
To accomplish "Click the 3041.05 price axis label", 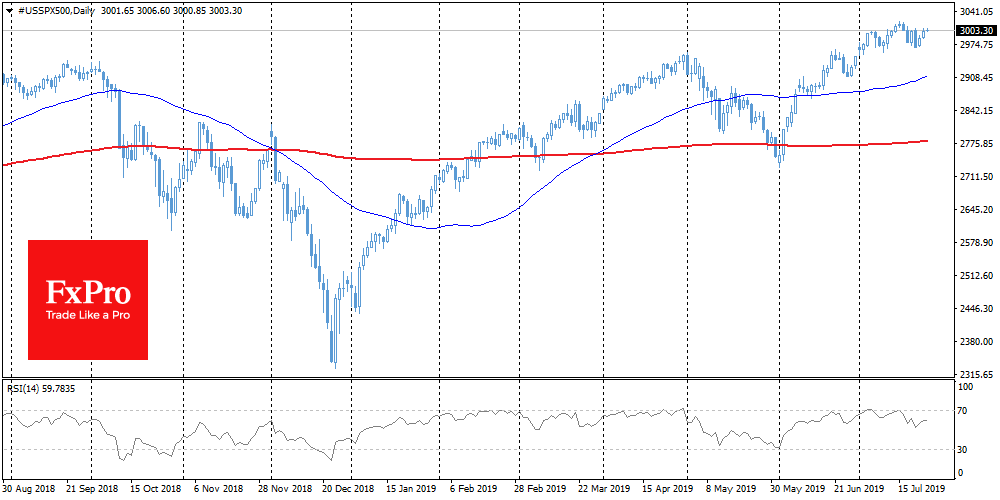I will (x=974, y=11).
